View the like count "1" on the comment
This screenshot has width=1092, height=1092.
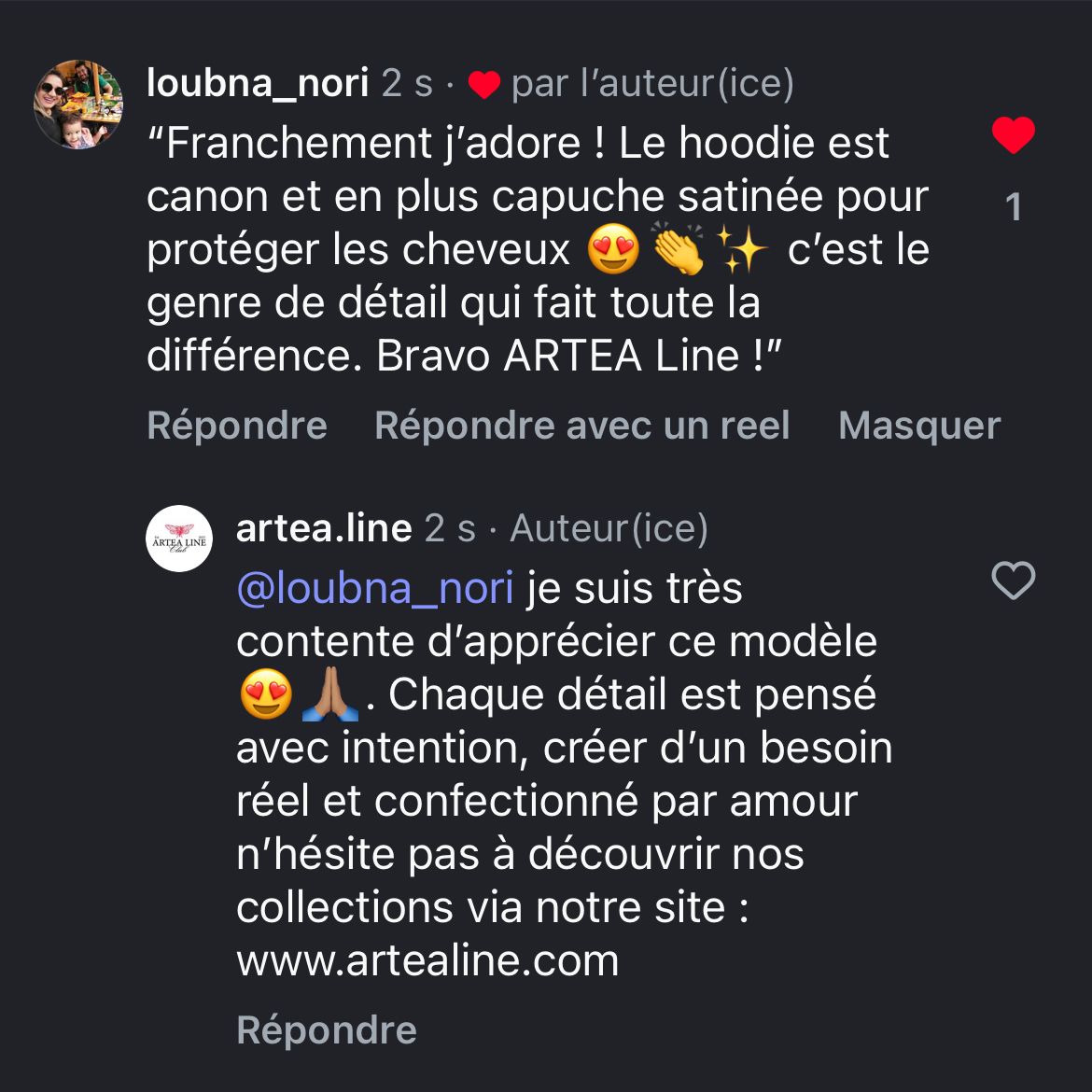1014,207
